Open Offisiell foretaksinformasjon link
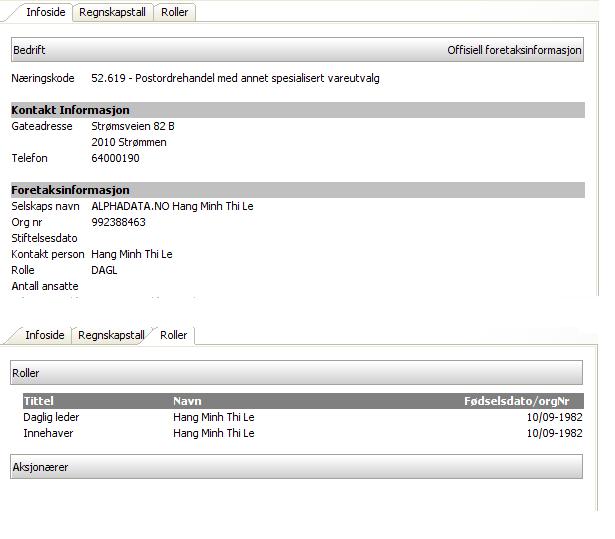The height and width of the screenshot is (539, 615). click(514, 50)
